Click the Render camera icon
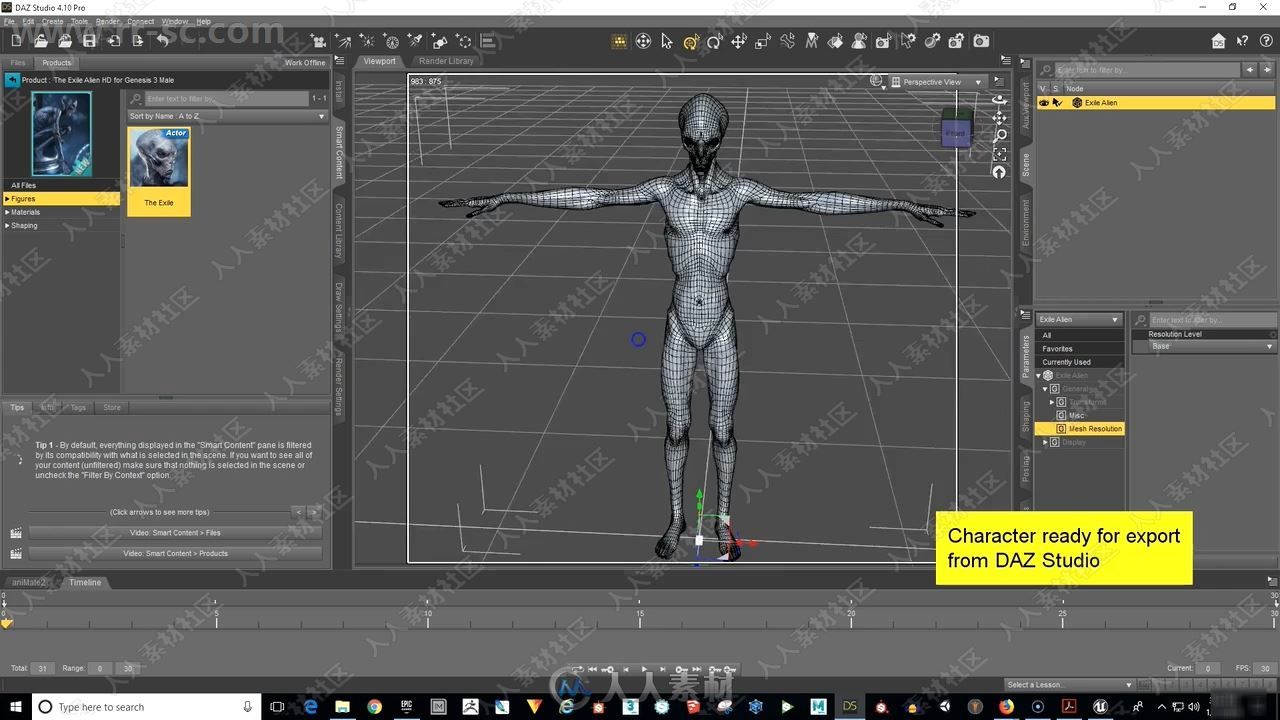This screenshot has width=1280, height=720. [x=982, y=41]
